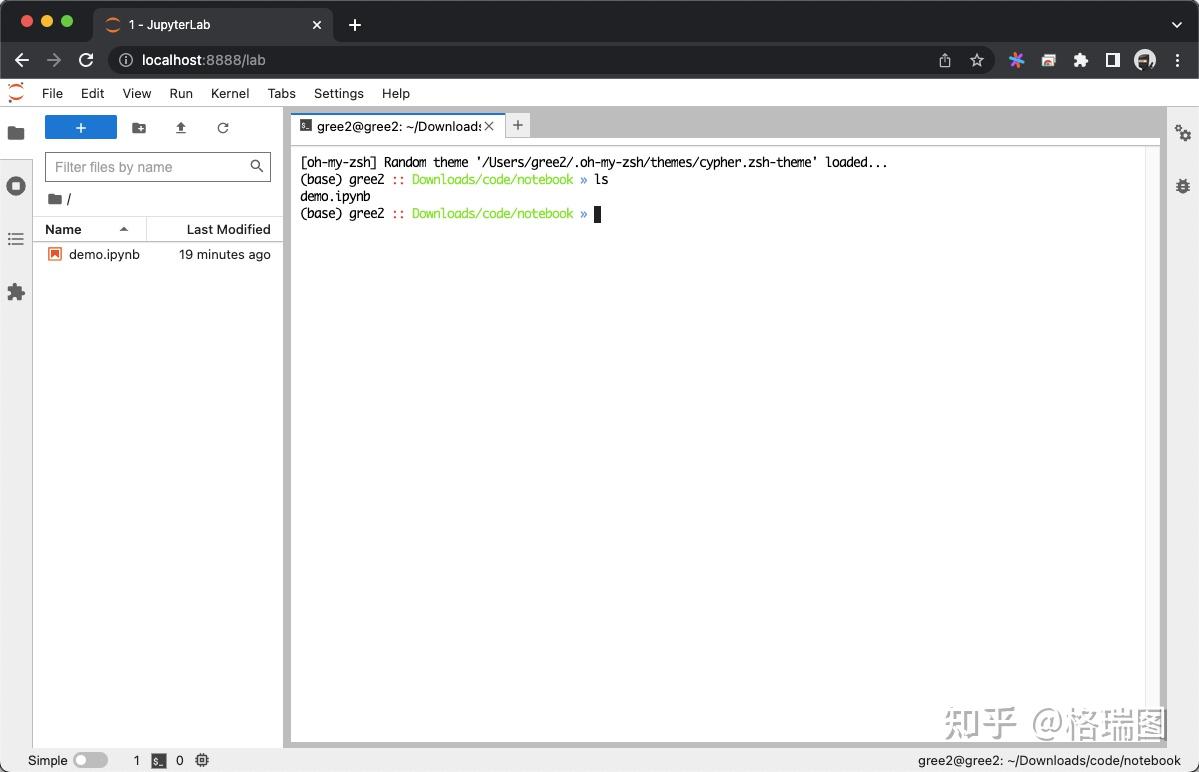This screenshot has width=1199, height=772.
Task: Open the browser Extensions puzzle icon
Action: click(1080, 60)
